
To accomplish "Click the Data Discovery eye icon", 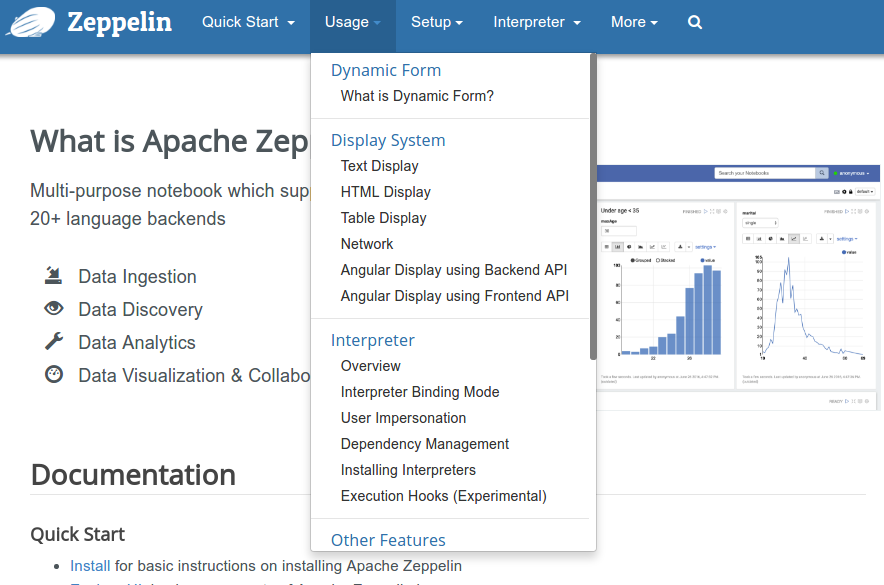I will coord(54,308).
